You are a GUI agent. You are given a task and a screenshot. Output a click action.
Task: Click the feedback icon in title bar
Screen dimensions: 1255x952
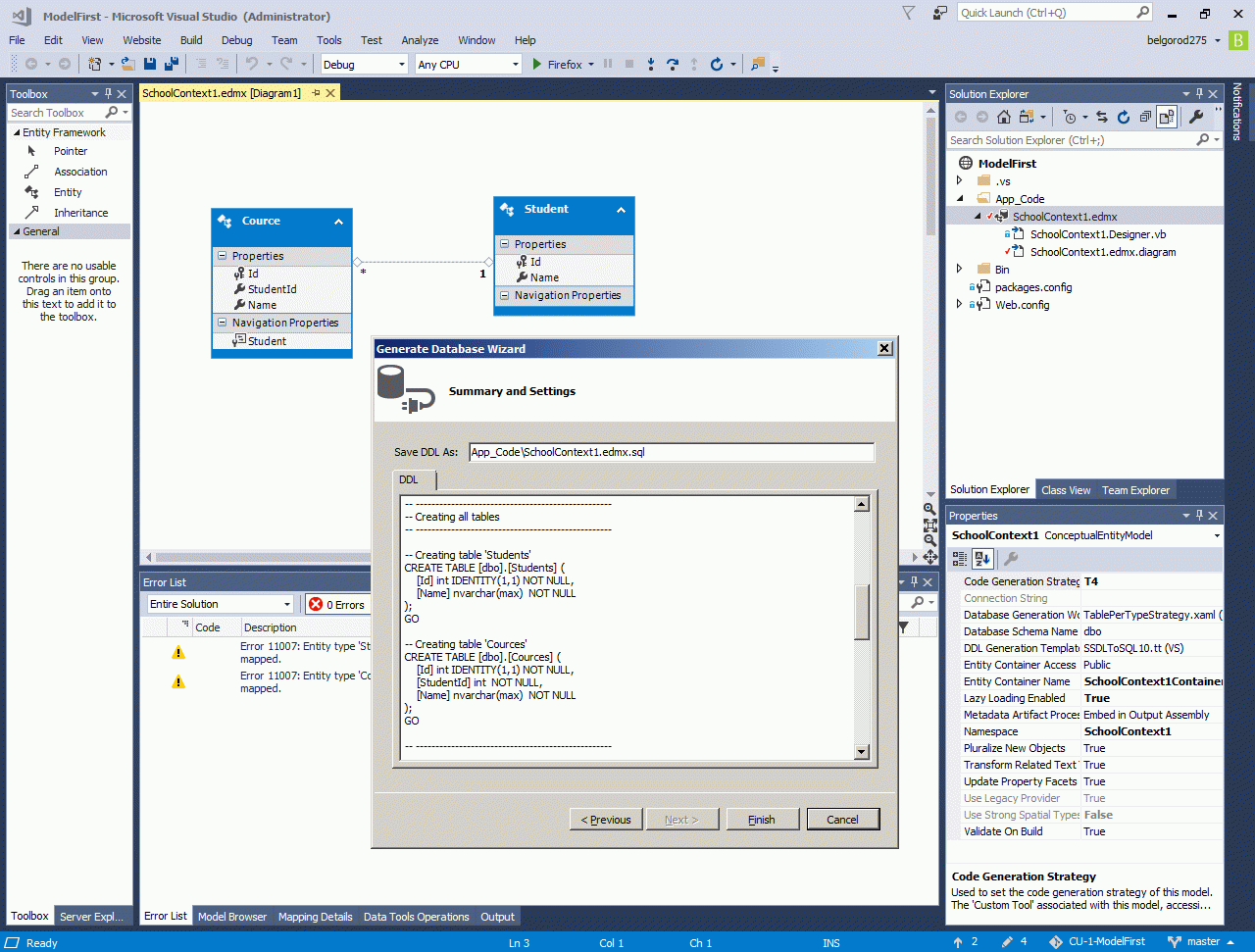[940, 13]
